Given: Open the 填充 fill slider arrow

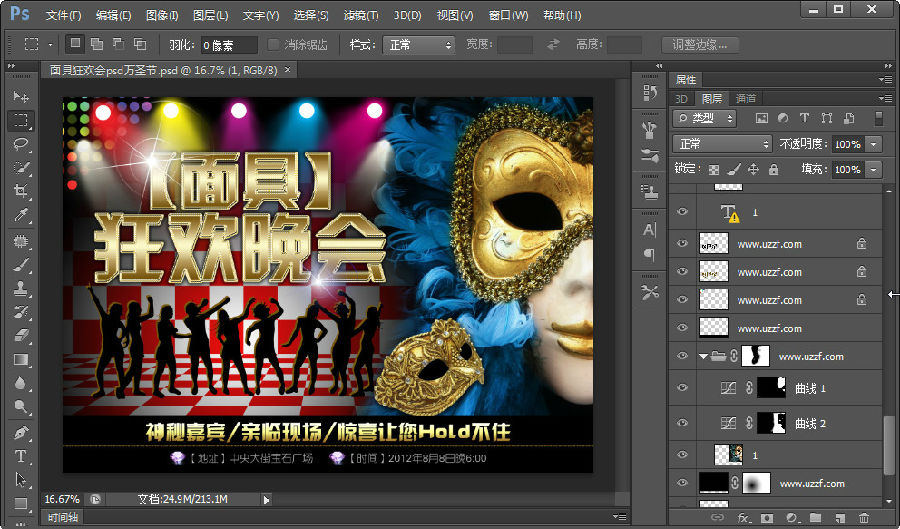Looking at the screenshot, I should pos(874,169).
